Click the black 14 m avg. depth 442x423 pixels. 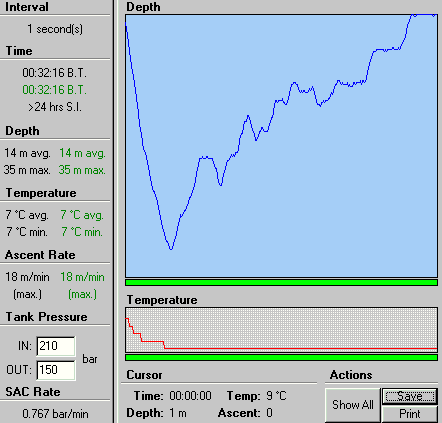coord(27,153)
